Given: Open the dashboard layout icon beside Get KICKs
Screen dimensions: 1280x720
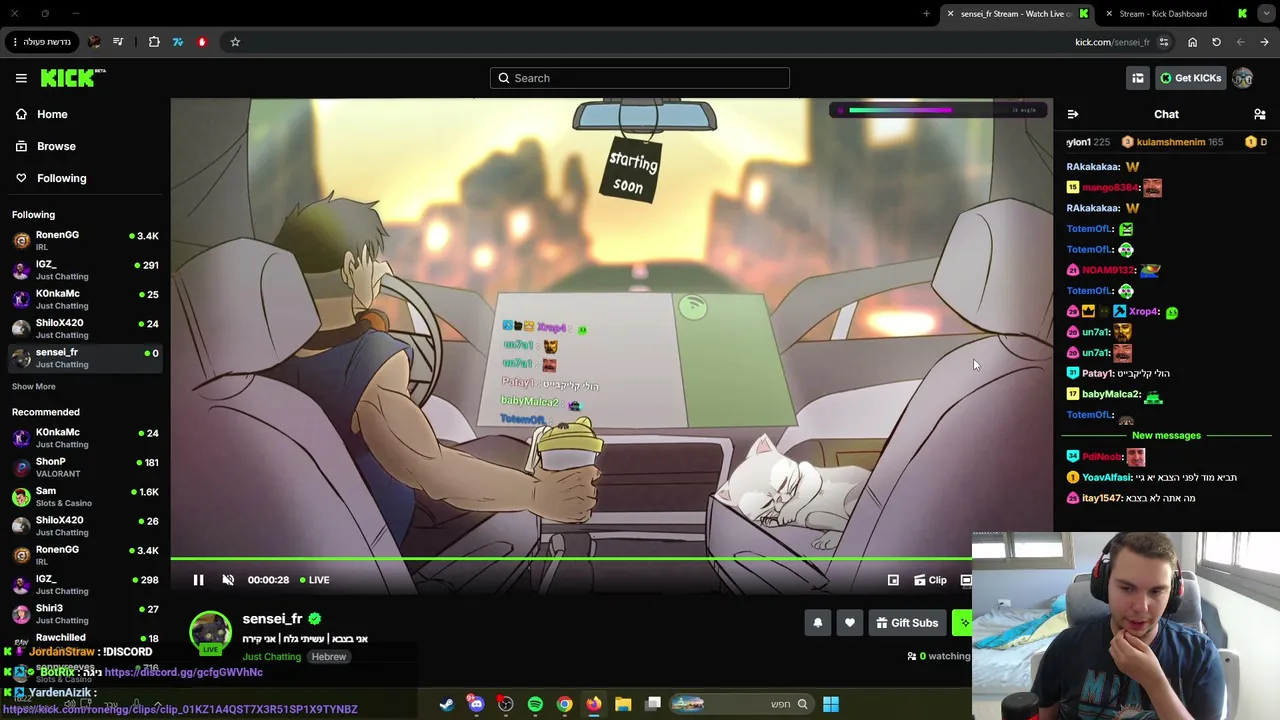Looking at the screenshot, I should click(x=1138, y=78).
